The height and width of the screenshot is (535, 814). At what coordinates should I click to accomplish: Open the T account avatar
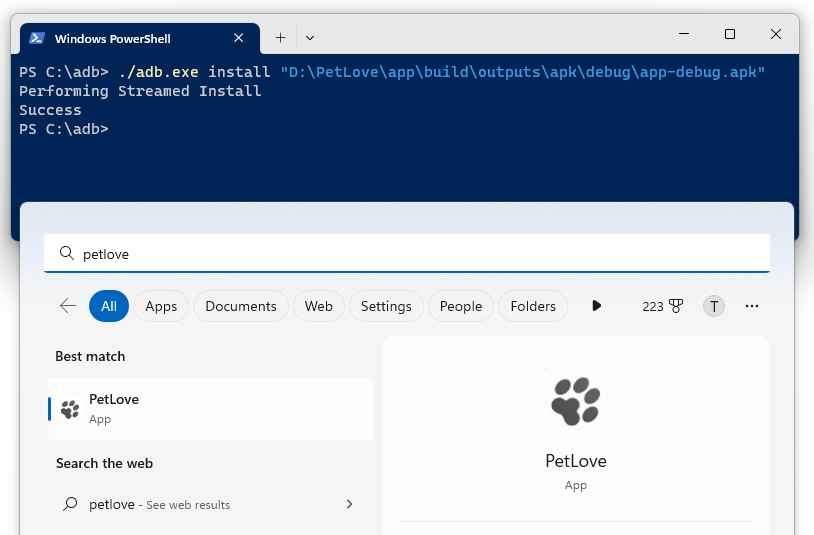coord(714,306)
